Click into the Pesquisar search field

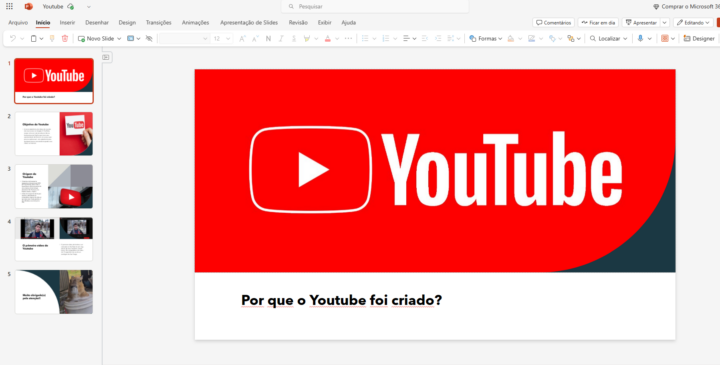click(x=375, y=6)
